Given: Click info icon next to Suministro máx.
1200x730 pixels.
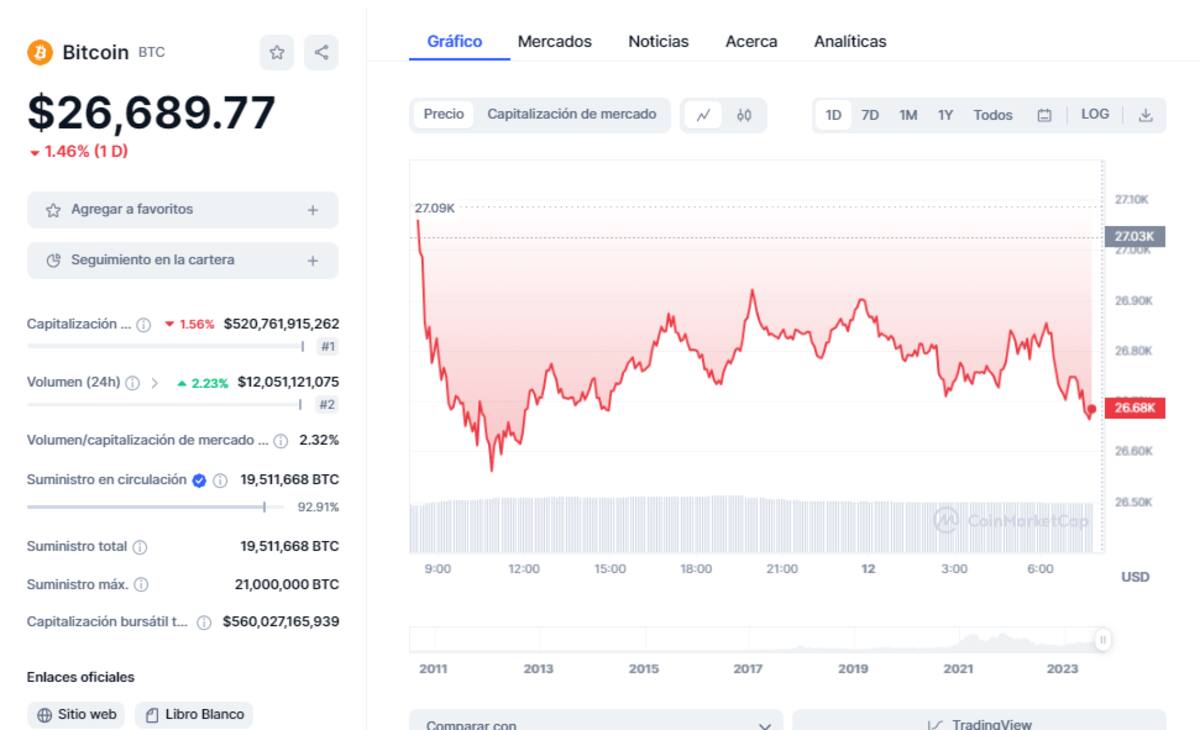Looking at the screenshot, I should click(x=141, y=585).
